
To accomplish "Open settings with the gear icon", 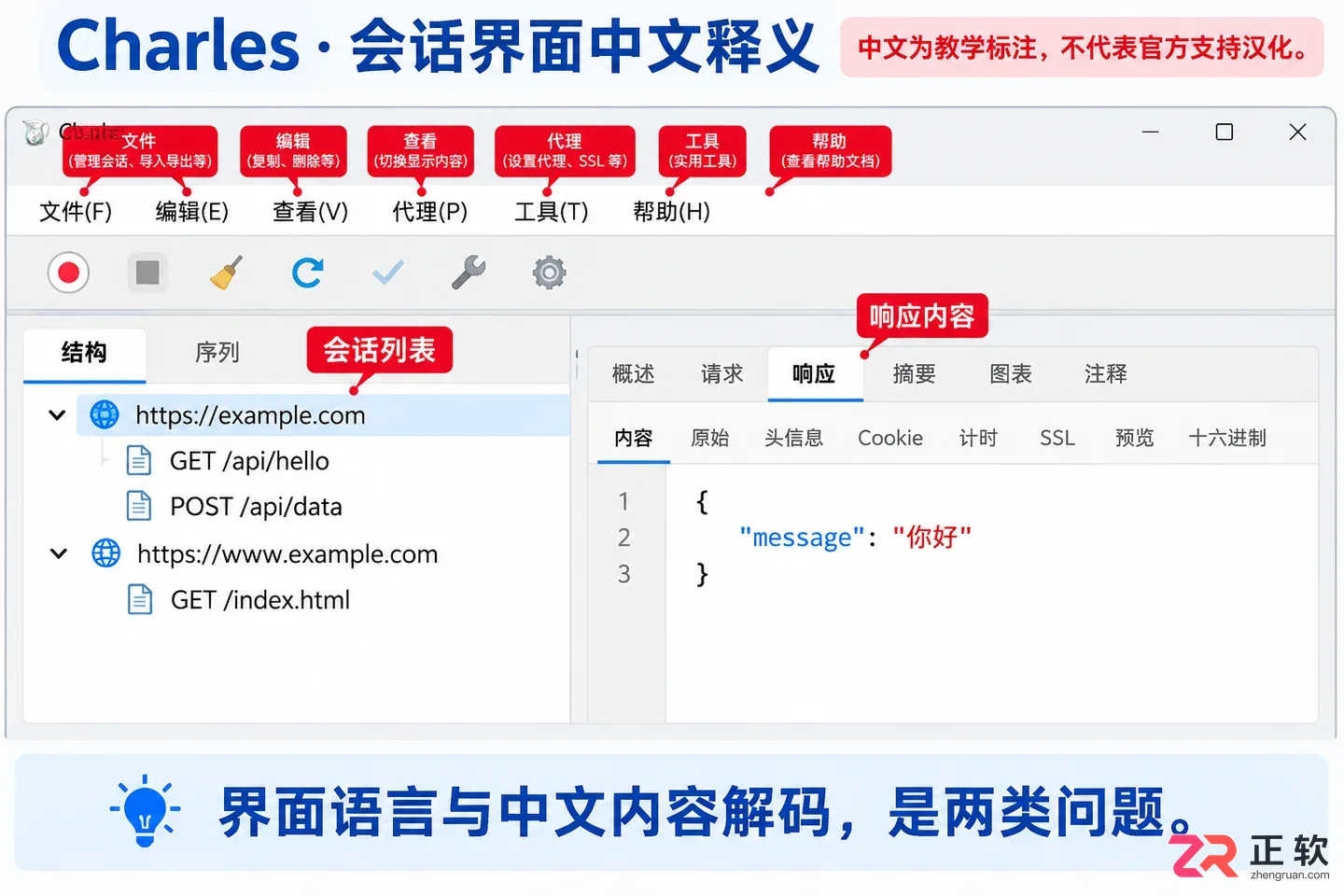I will coord(549,273).
